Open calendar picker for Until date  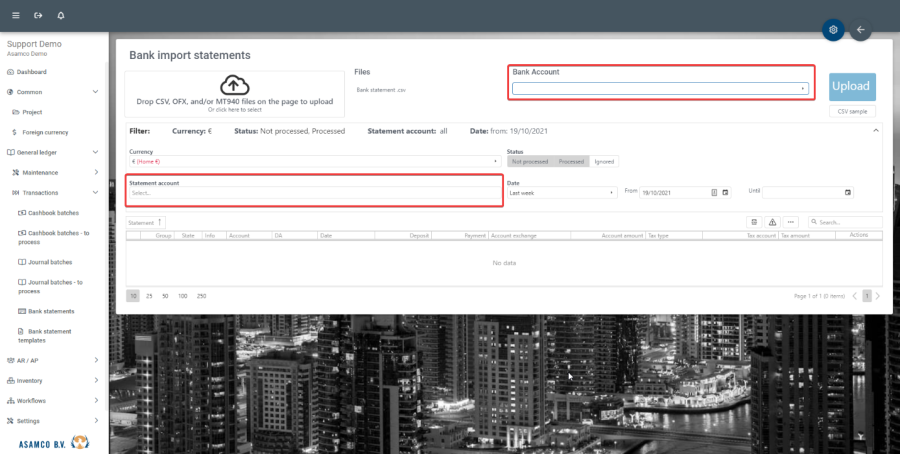tap(848, 192)
